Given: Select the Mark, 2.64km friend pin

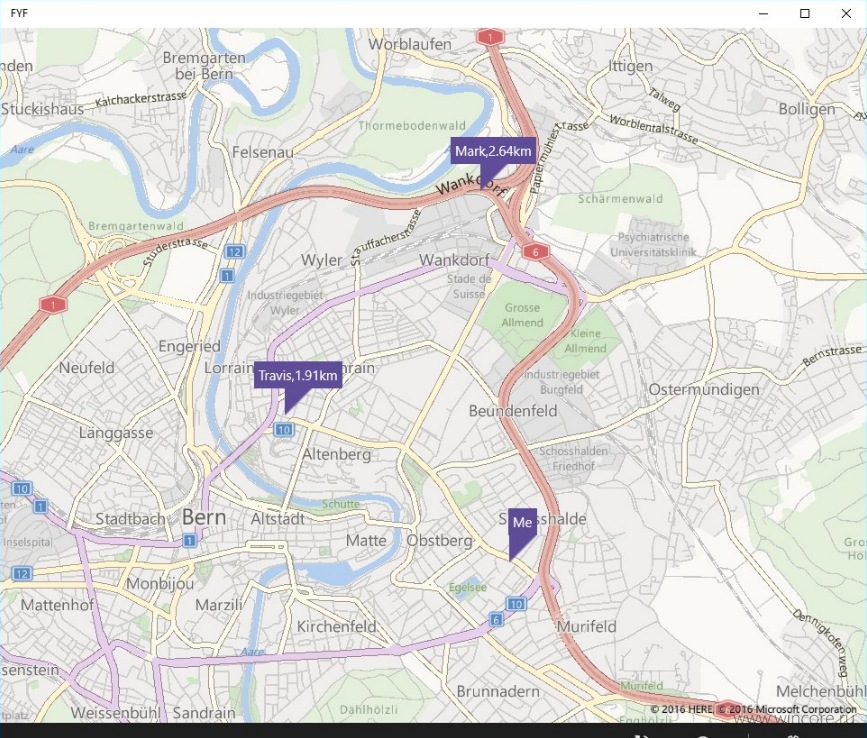Looking at the screenshot, I should point(493,151).
